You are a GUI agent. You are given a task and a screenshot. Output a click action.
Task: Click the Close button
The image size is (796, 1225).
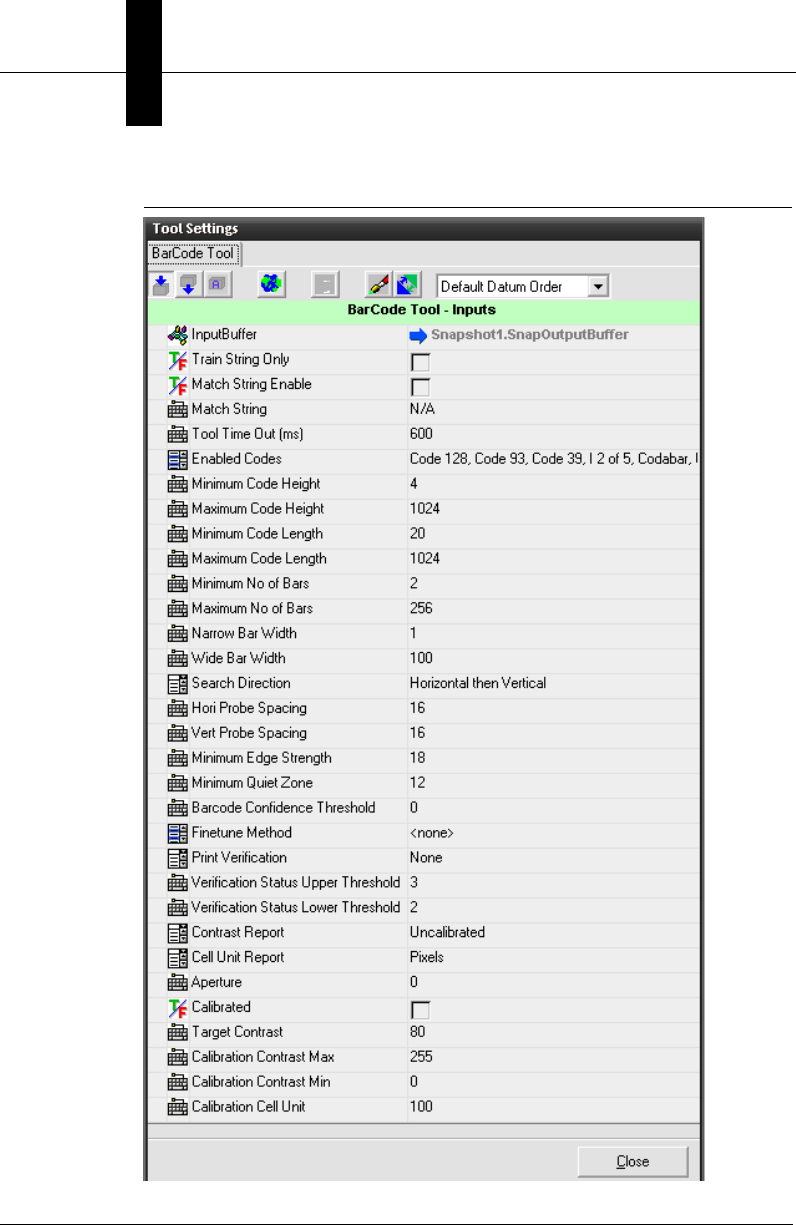pos(633,1162)
